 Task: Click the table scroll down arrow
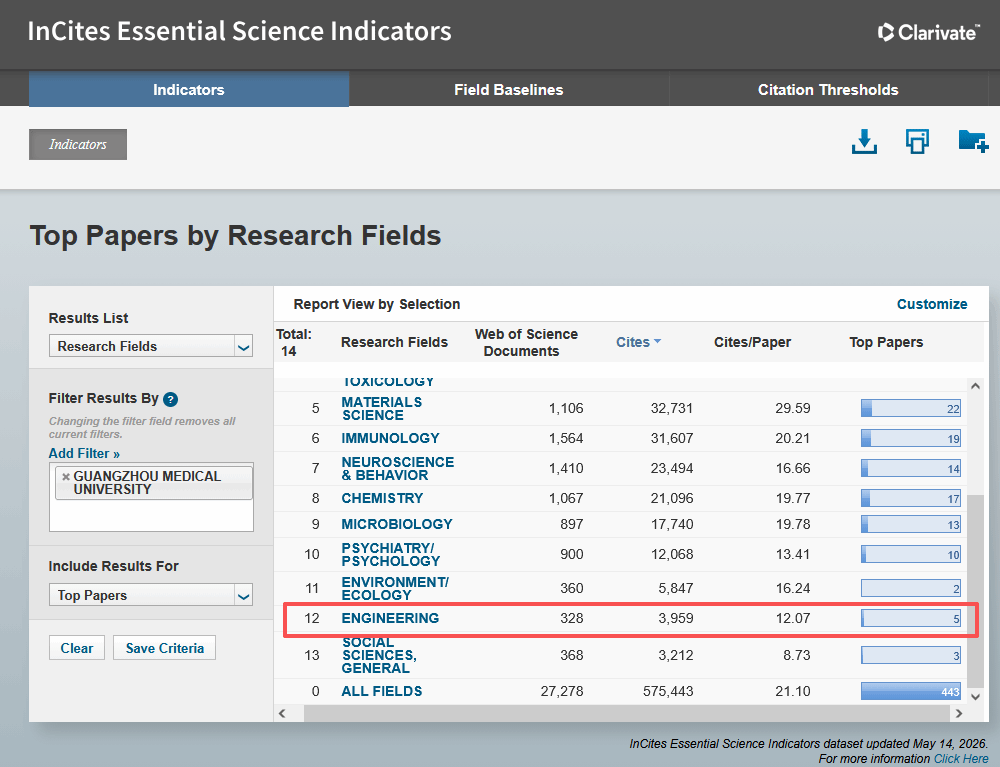coord(975,696)
